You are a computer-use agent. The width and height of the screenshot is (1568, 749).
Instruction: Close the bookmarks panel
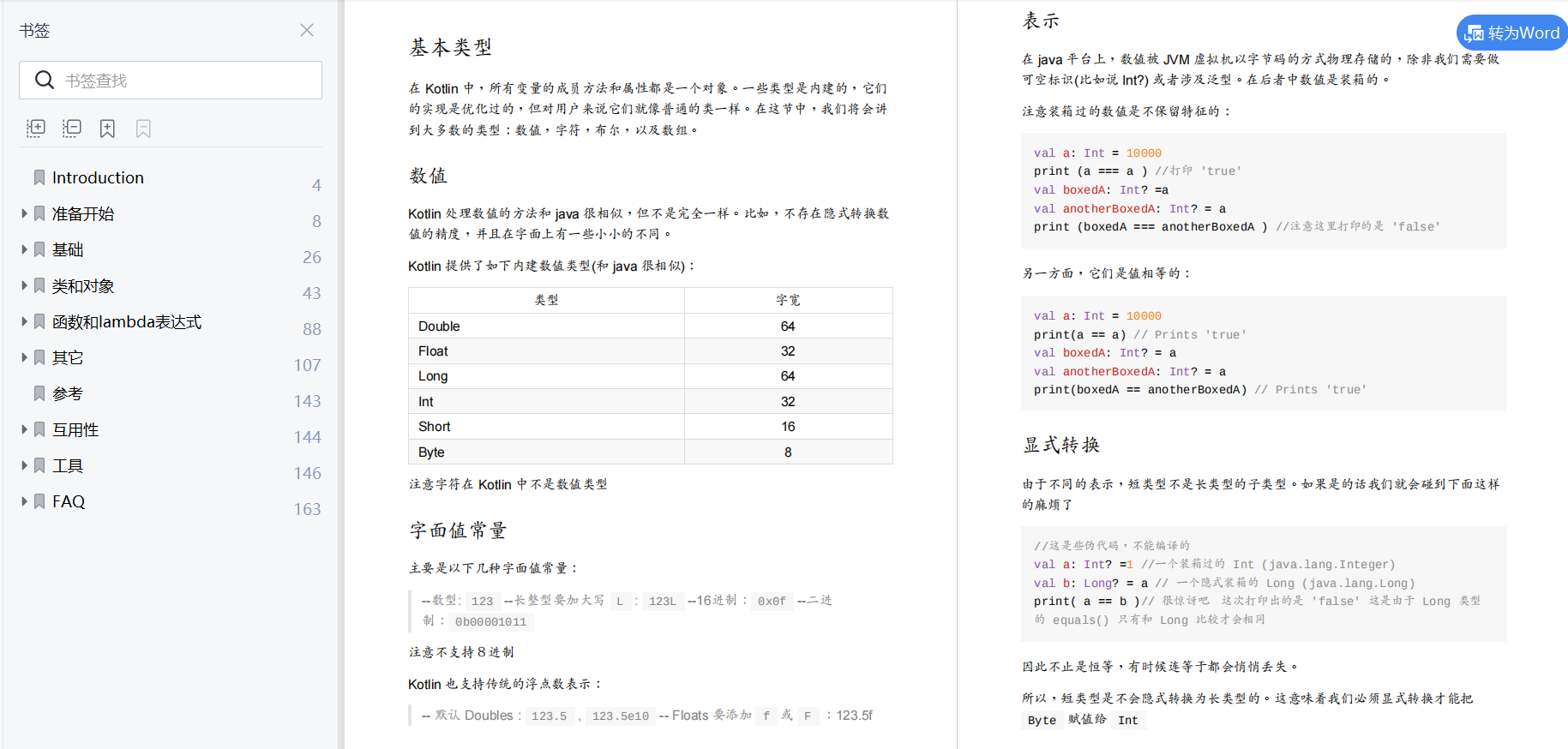pos(307,30)
